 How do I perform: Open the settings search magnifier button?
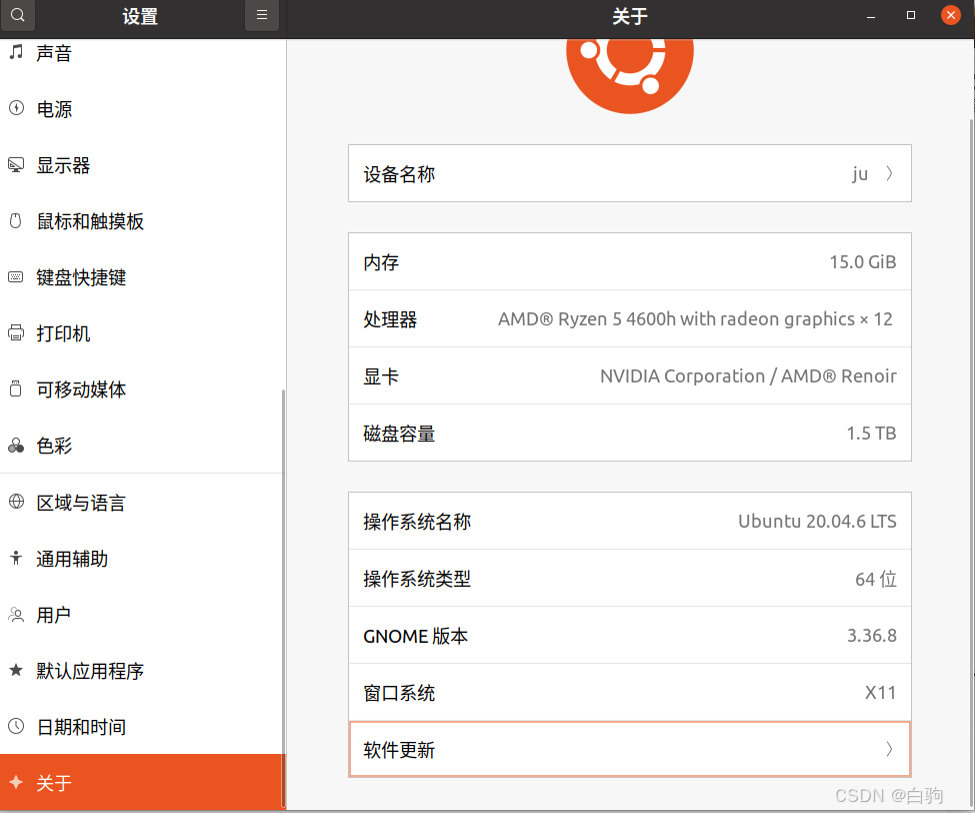[17, 15]
